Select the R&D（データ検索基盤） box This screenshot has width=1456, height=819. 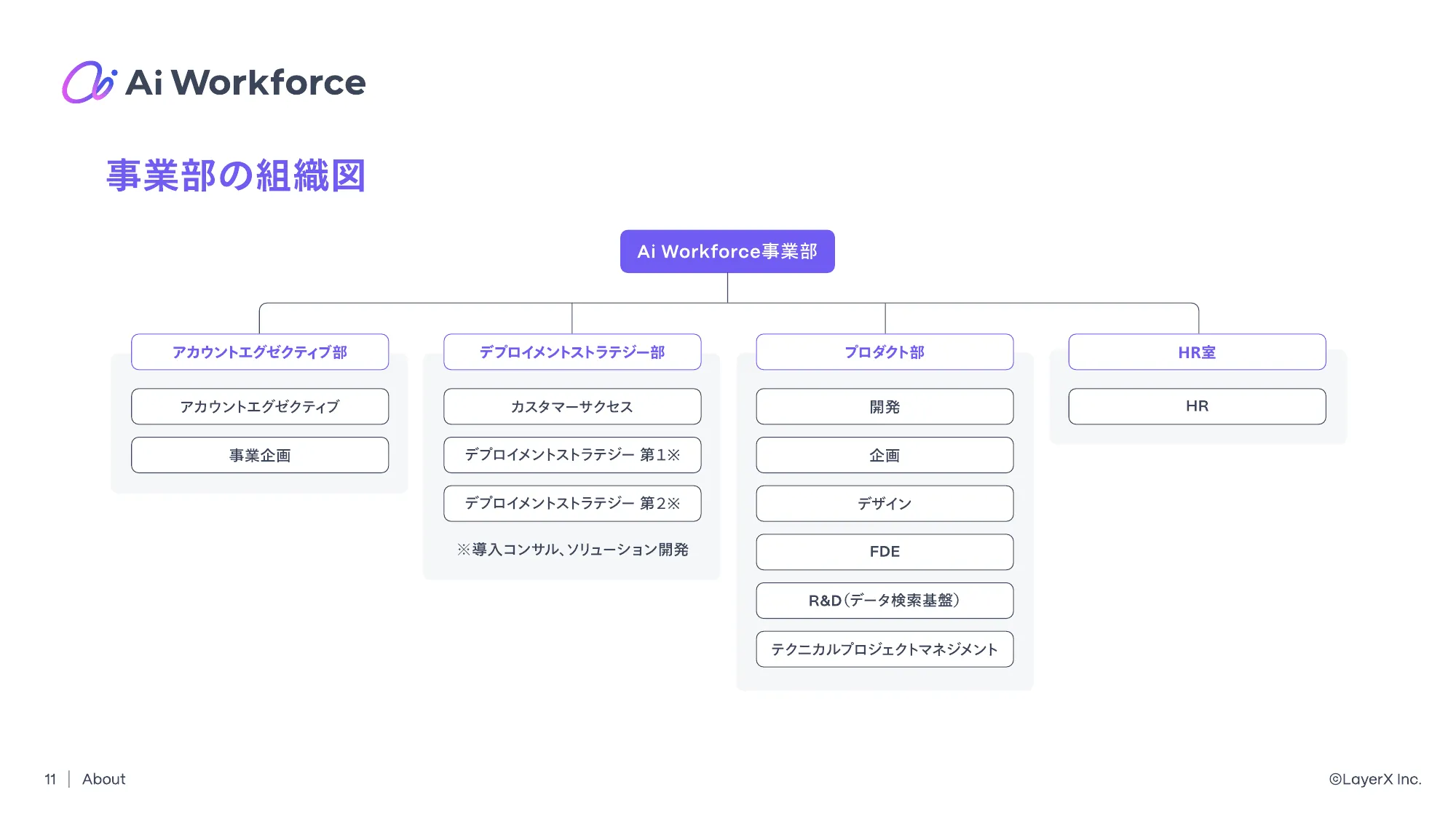coord(884,601)
